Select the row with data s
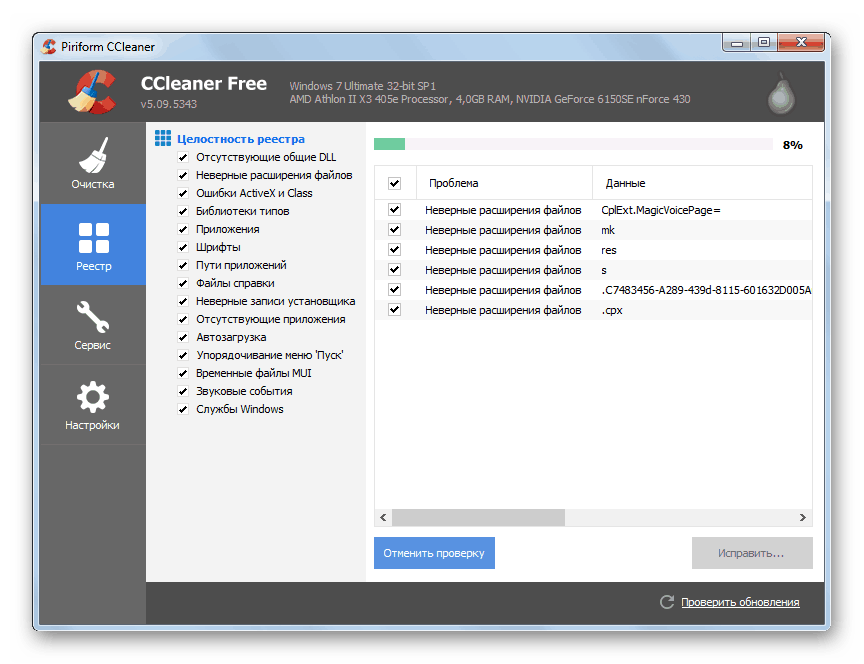The width and height of the screenshot is (864, 664). (593, 270)
